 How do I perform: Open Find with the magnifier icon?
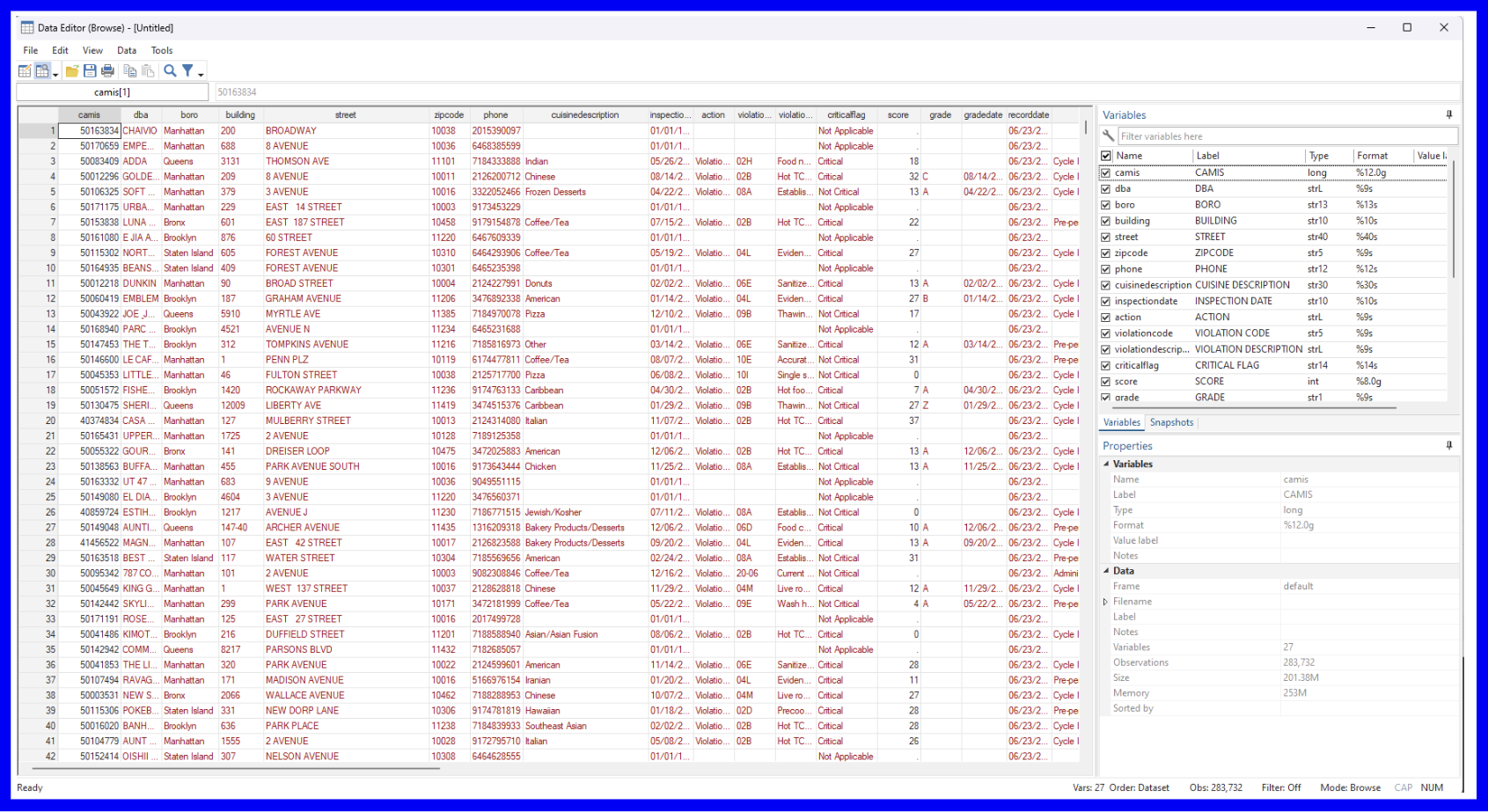click(x=170, y=71)
